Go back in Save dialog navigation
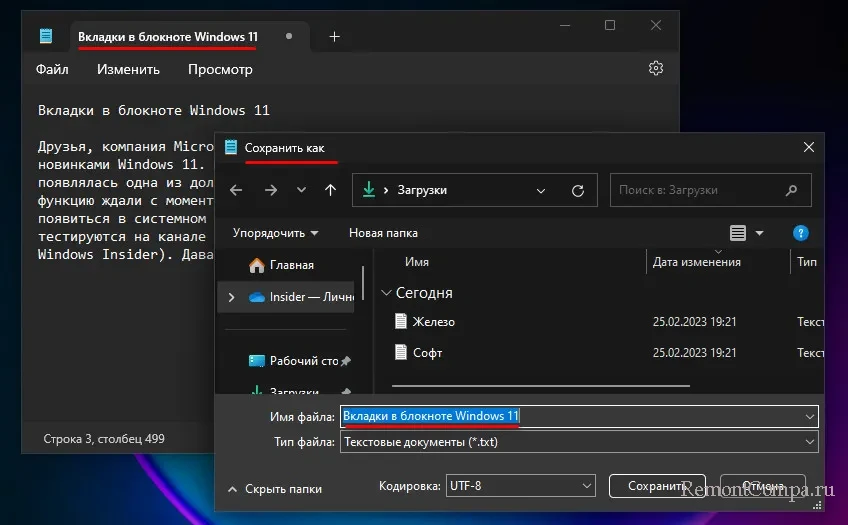 click(x=236, y=190)
